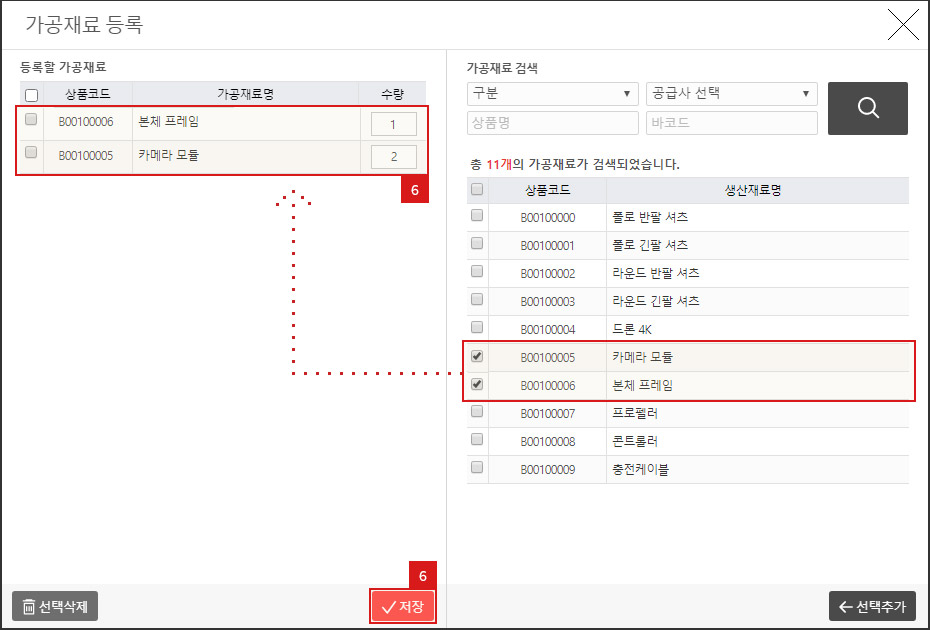
Task: Select all search results via header checkbox
Action: pos(477,189)
